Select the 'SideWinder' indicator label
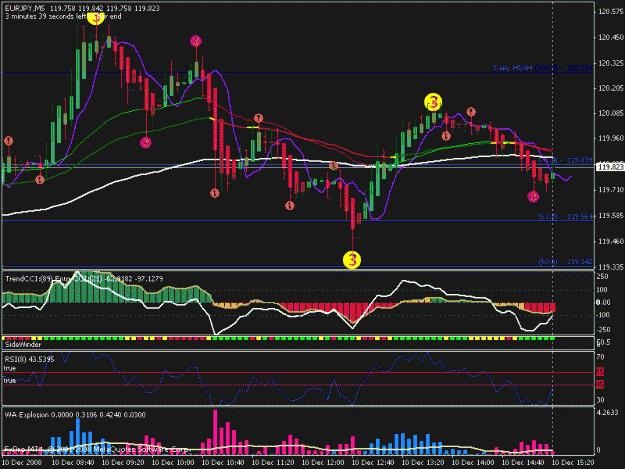Screen dimensions: 625x469 [23, 344]
